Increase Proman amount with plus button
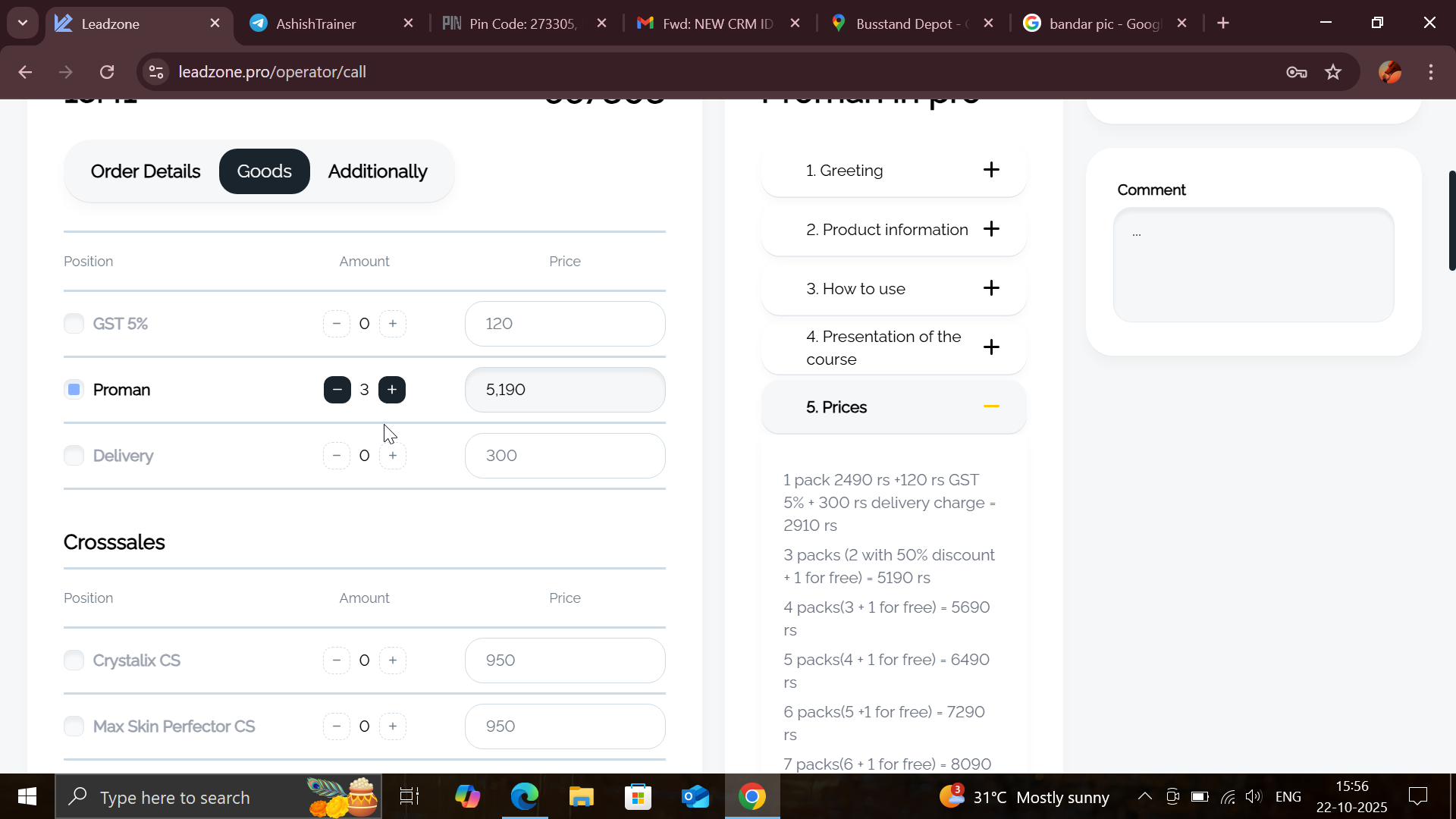Image resolution: width=1456 pixels, height=819 pixels. [392, 390]
